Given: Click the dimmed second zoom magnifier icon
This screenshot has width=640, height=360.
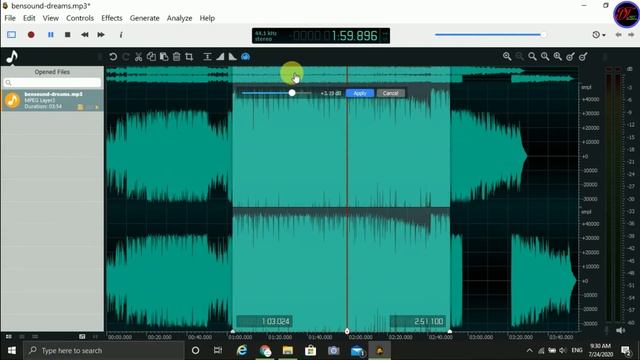Looking at the screenshot, I should click(x=520, y=57).
